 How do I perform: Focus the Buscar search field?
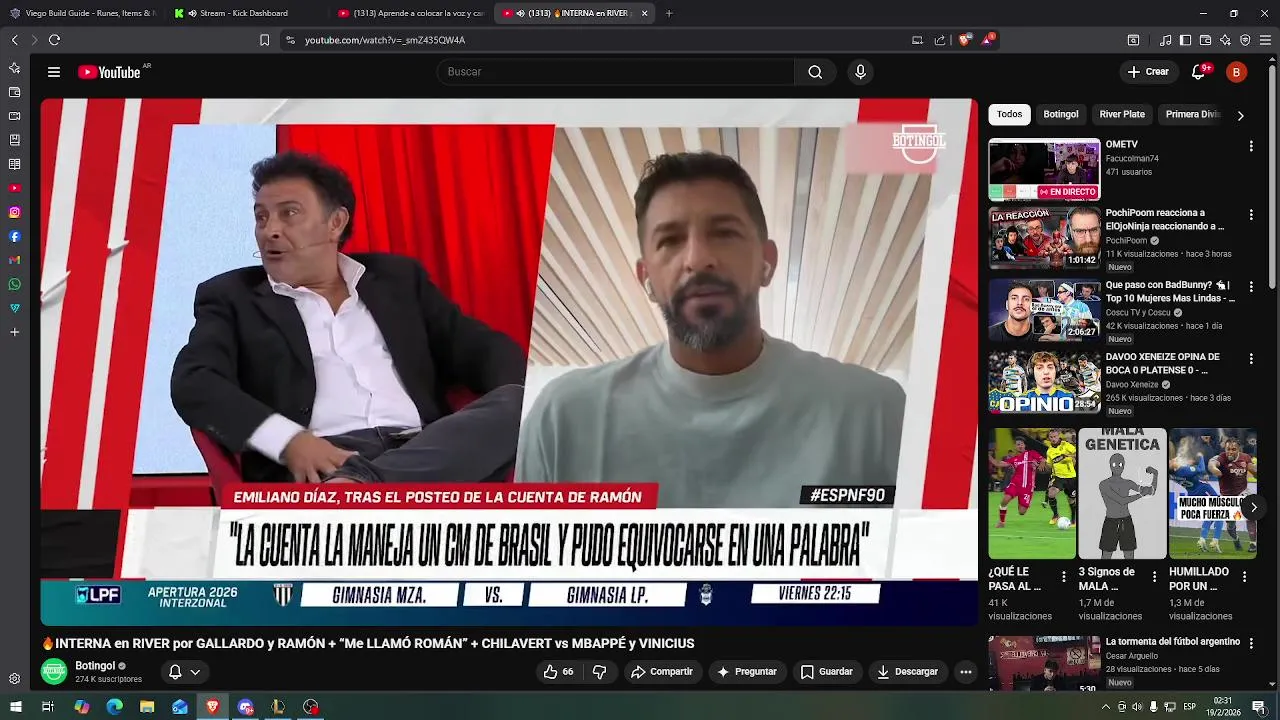pyautogui.click(x=615, y=72)
